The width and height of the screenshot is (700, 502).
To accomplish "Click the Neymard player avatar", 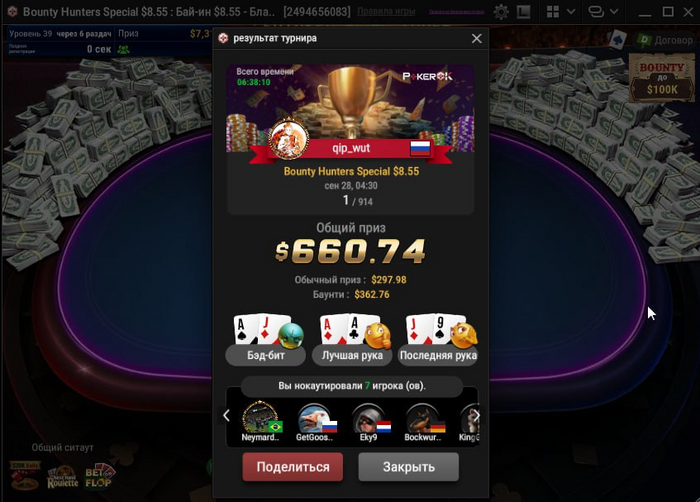I will [x=261, y=418].
